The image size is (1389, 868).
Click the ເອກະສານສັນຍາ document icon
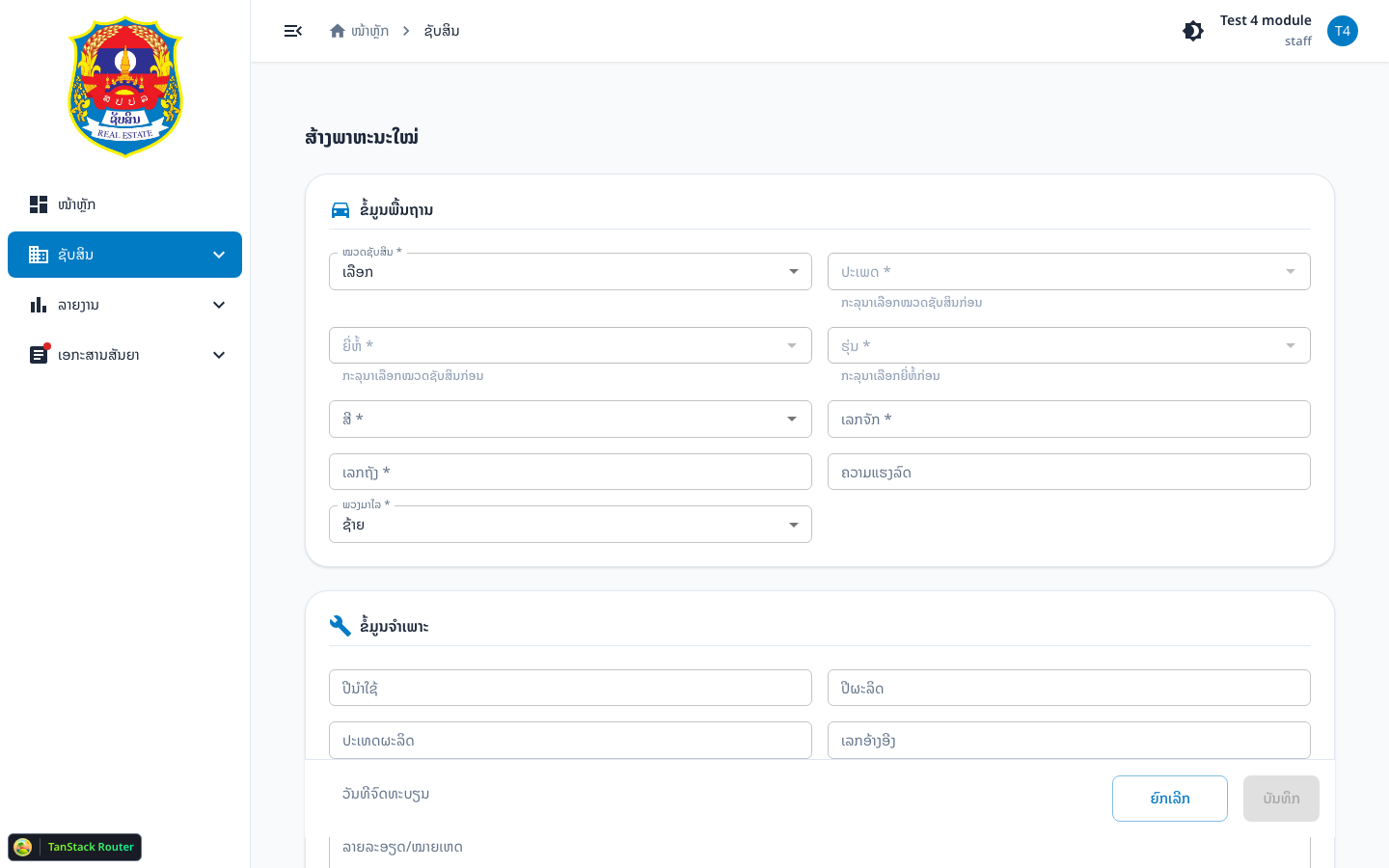[39, 355]
